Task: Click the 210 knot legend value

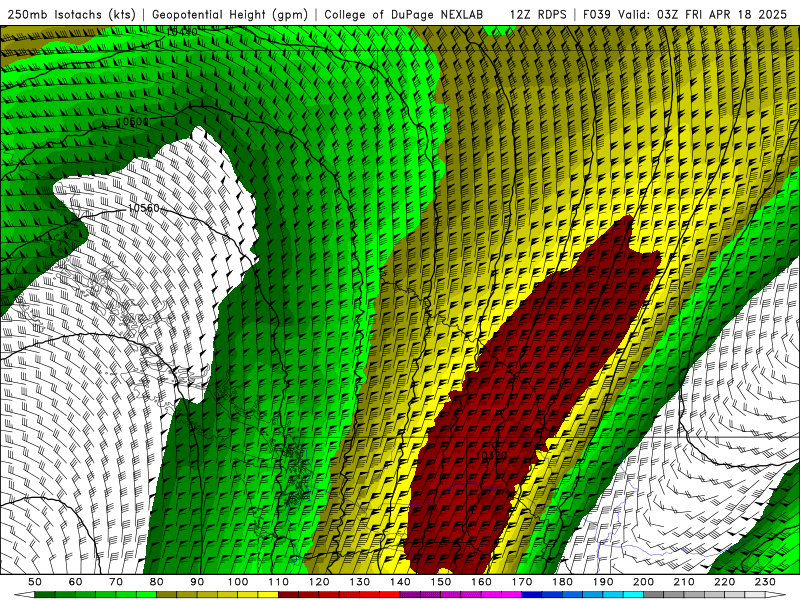Action: pos(684,582)
